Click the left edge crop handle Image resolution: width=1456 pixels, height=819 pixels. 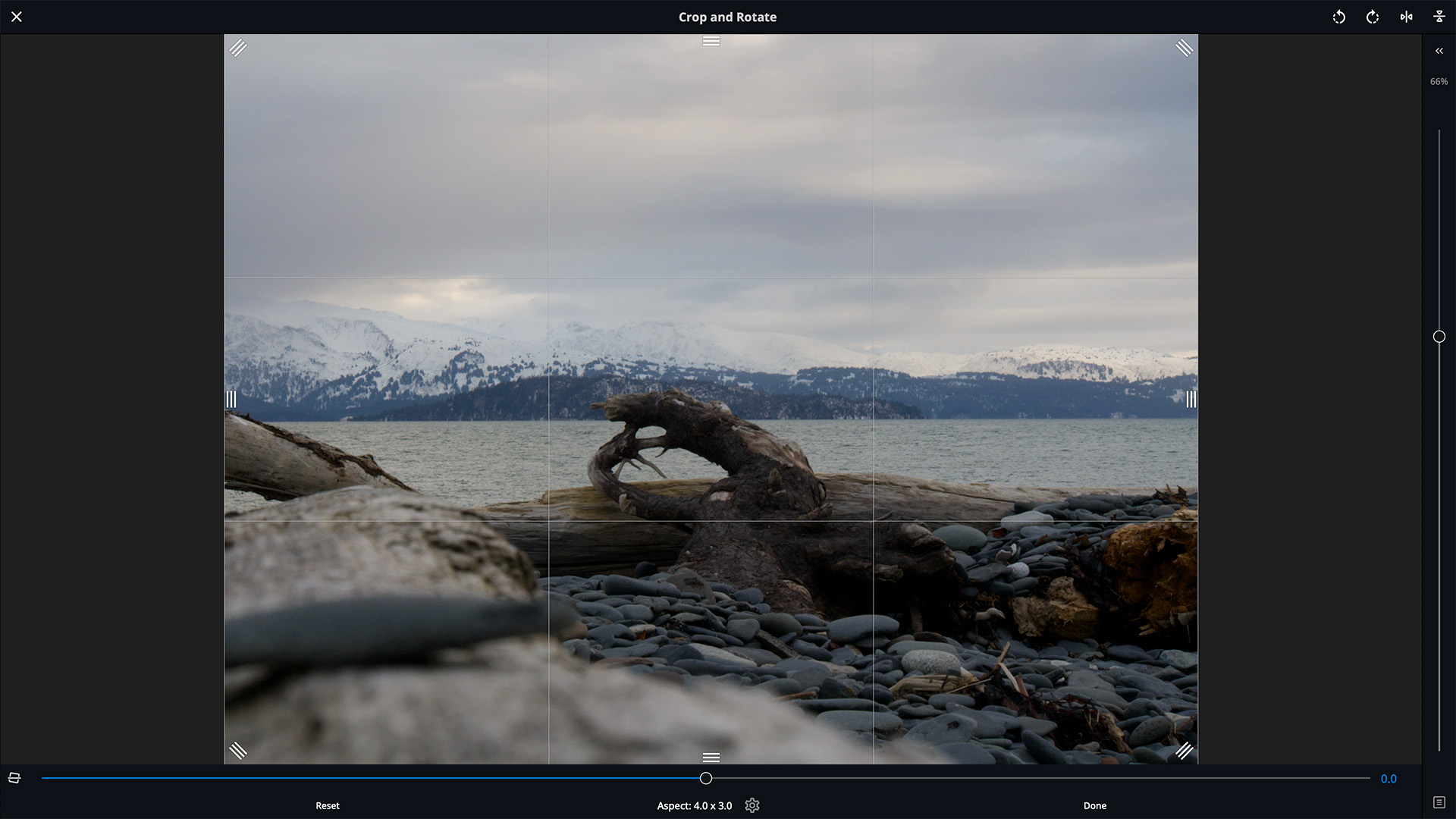(231, 399)
